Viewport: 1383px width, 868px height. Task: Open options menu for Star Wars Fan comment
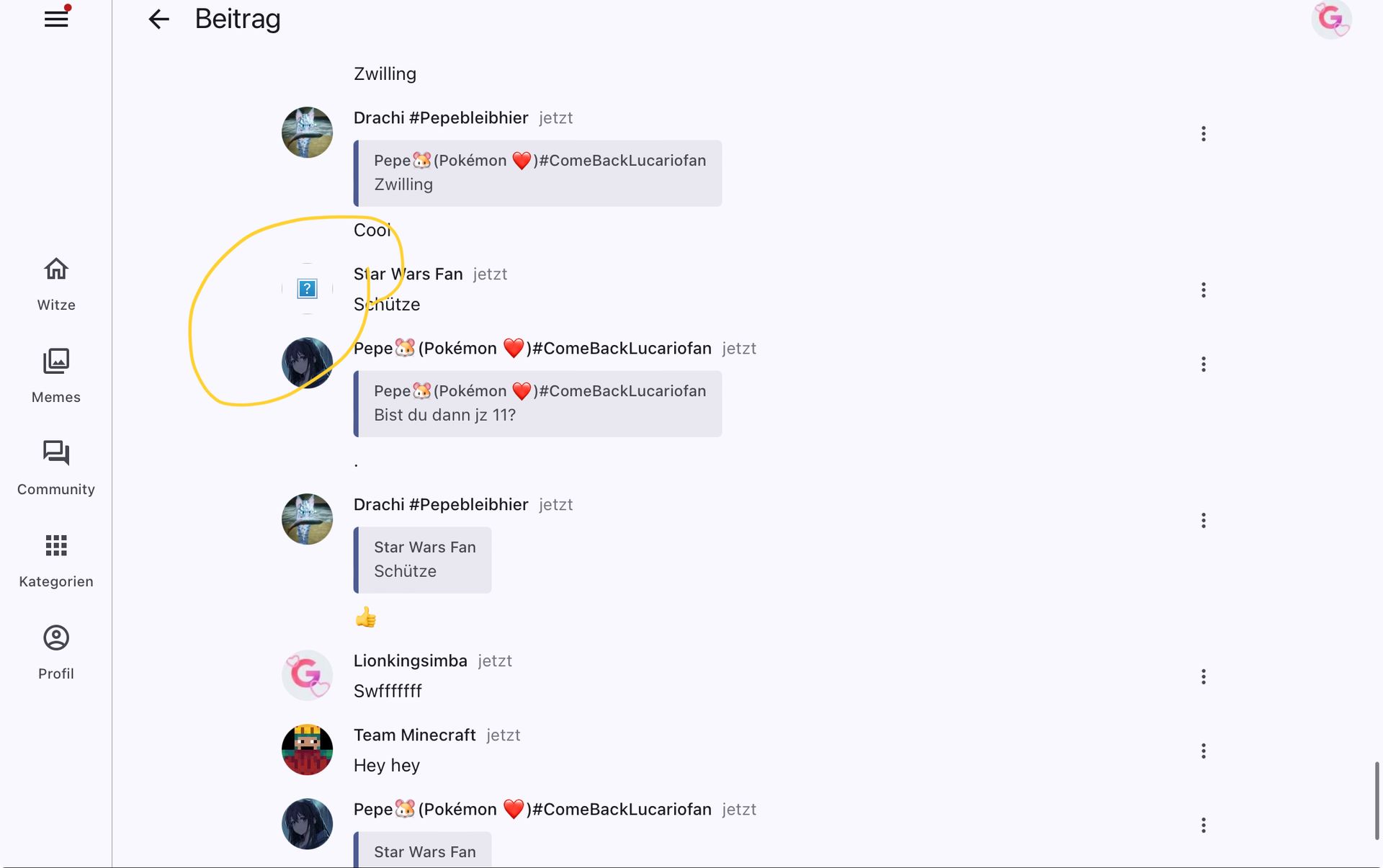tap(1203, 290)
